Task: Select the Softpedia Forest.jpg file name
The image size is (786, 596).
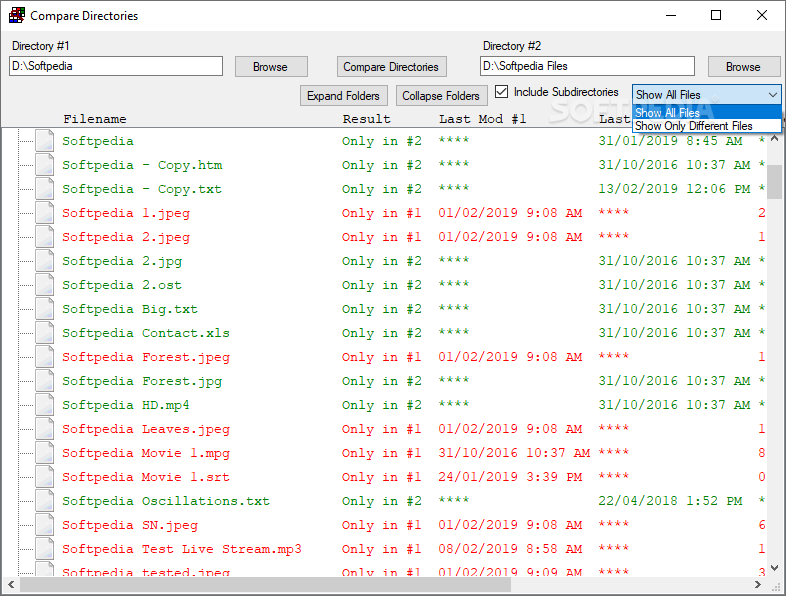Action: (142, 381)
